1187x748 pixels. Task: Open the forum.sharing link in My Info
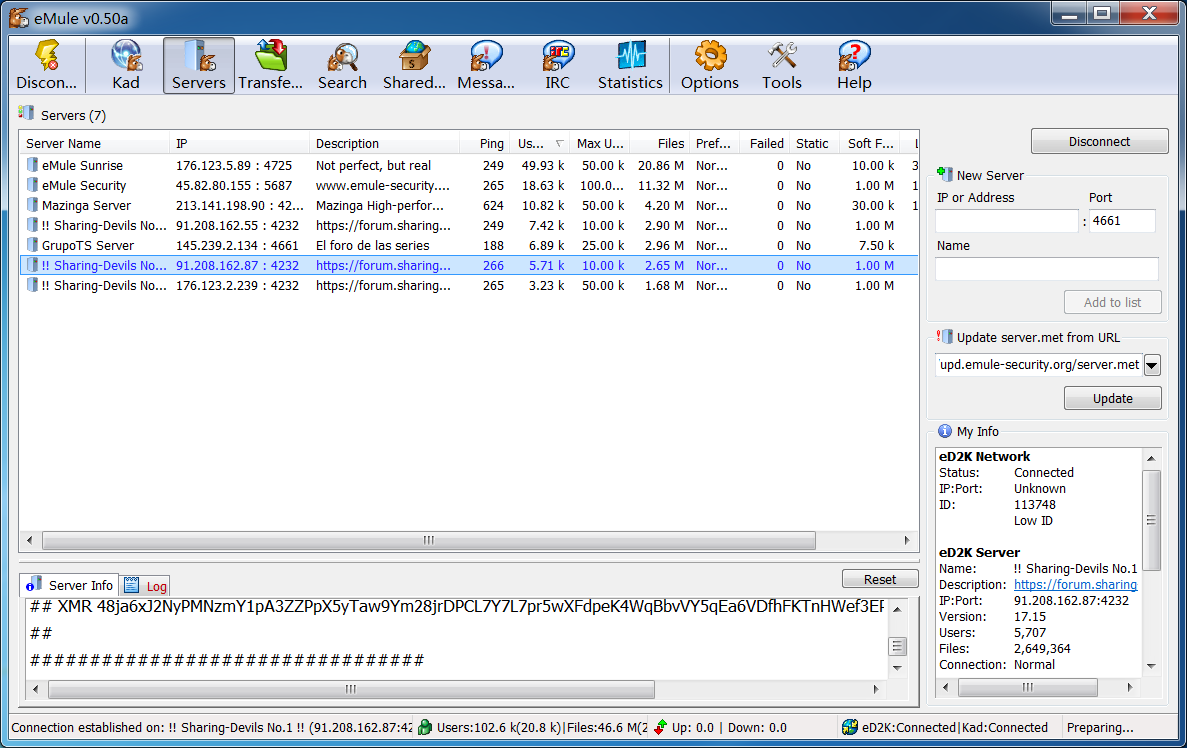tap(1075, 585)
